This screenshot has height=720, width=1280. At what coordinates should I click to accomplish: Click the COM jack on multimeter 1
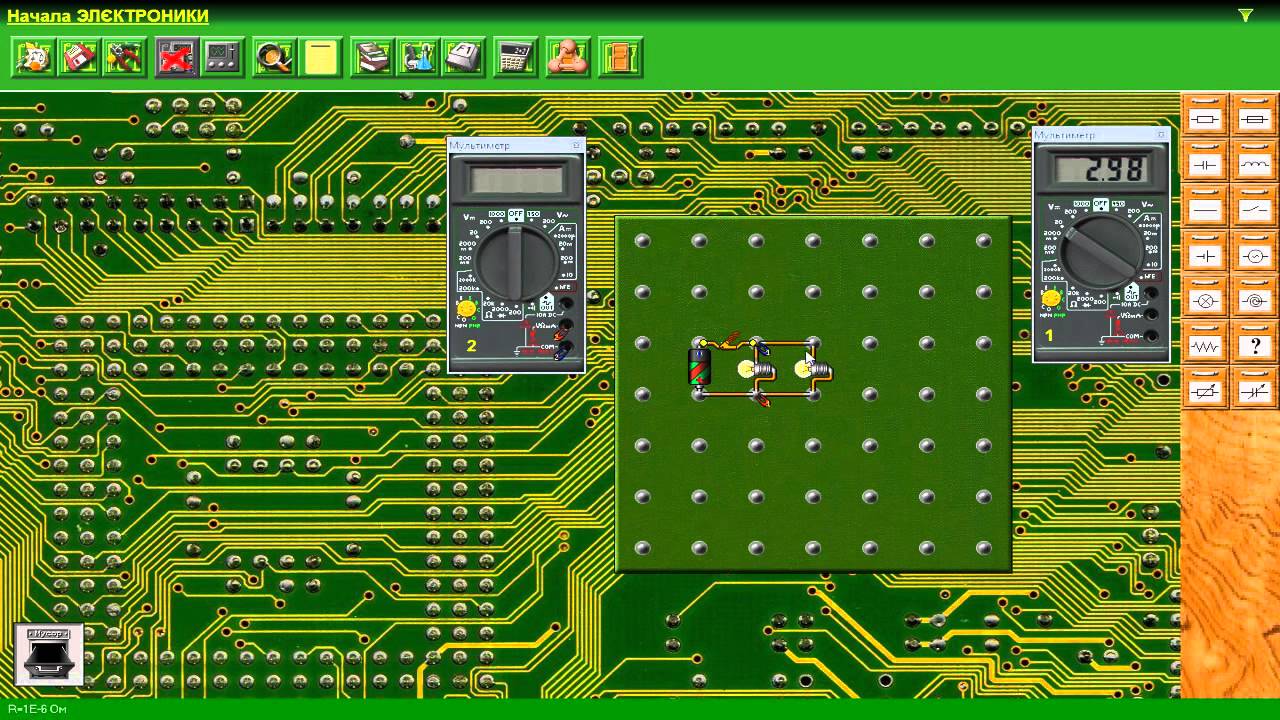1151,336
